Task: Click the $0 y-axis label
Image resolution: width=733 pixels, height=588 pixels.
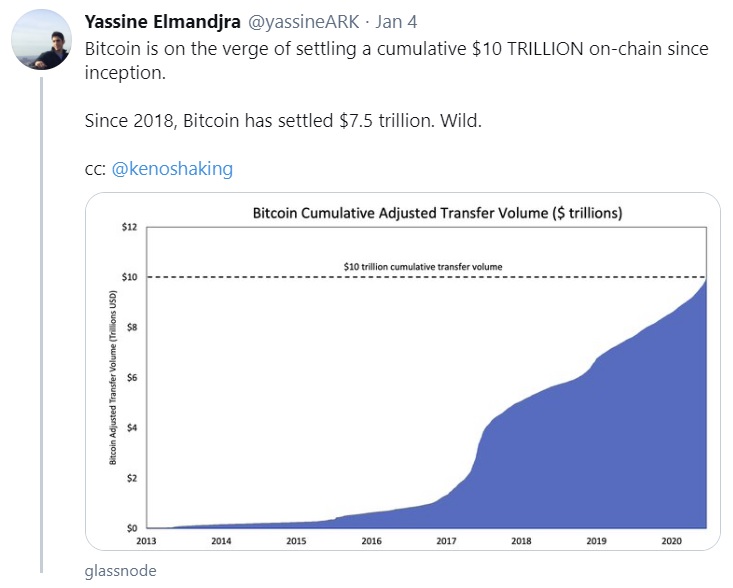Action: tap(131, 527)
